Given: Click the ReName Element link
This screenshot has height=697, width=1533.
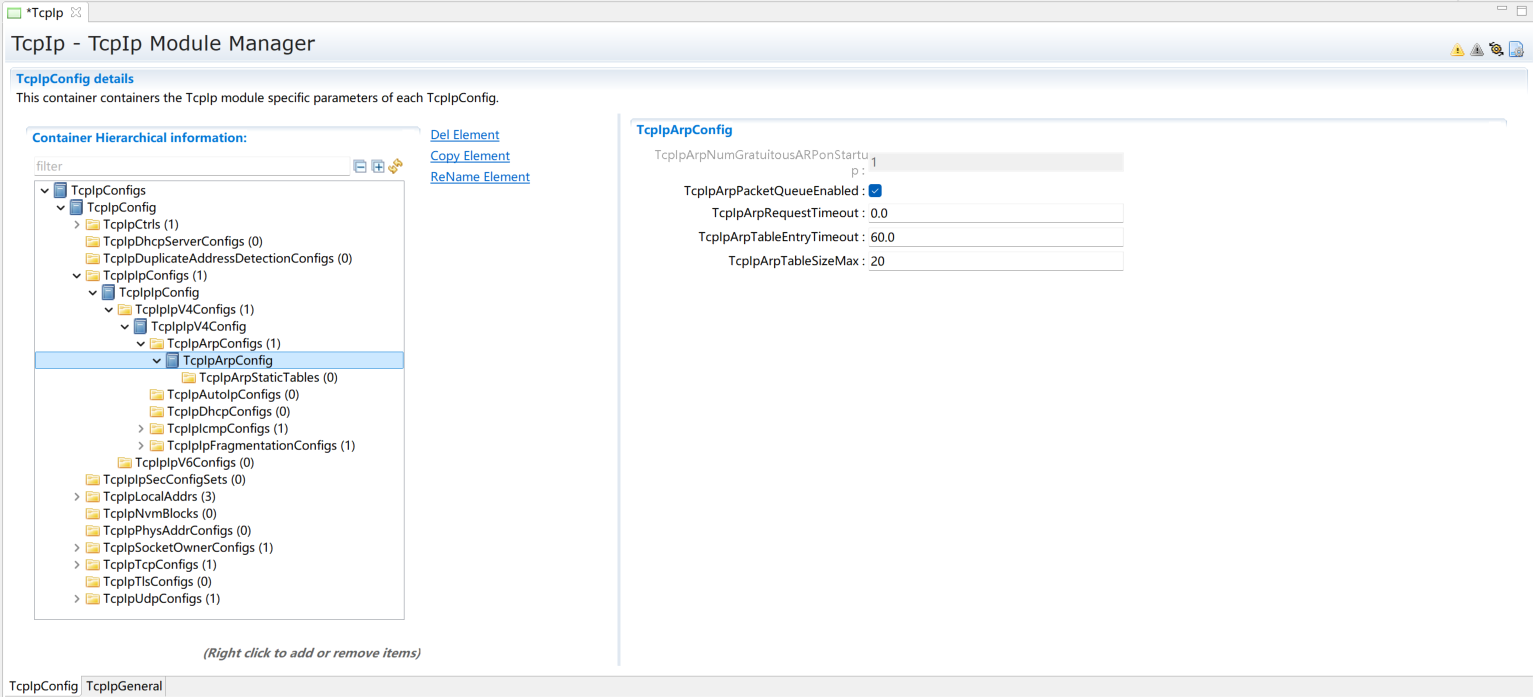Looking at the screenshot, I should click(x=479, y=177).
